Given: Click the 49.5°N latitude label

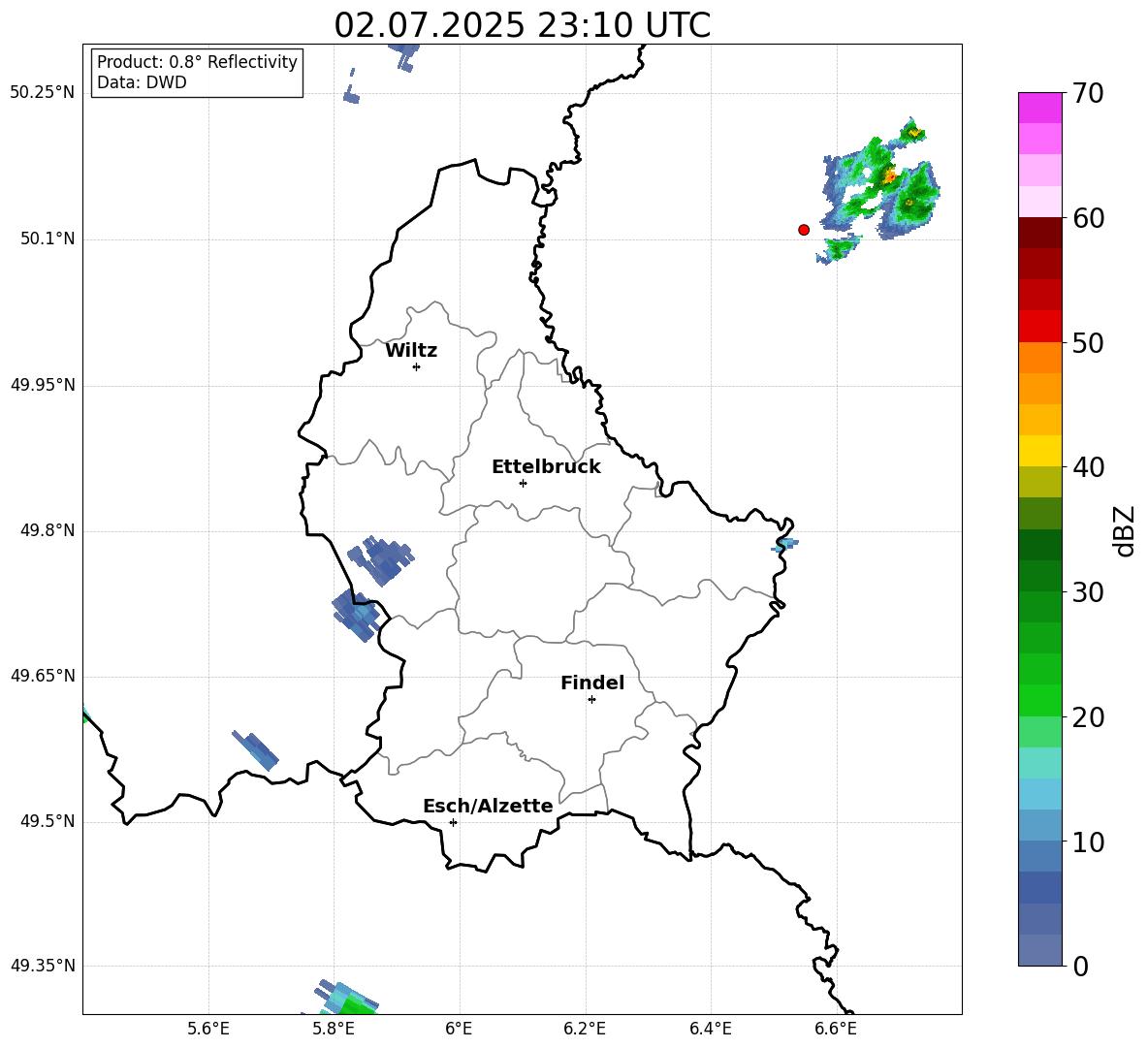Looking at the screenshot, I should pyautogui.click(x=48, y=822).
